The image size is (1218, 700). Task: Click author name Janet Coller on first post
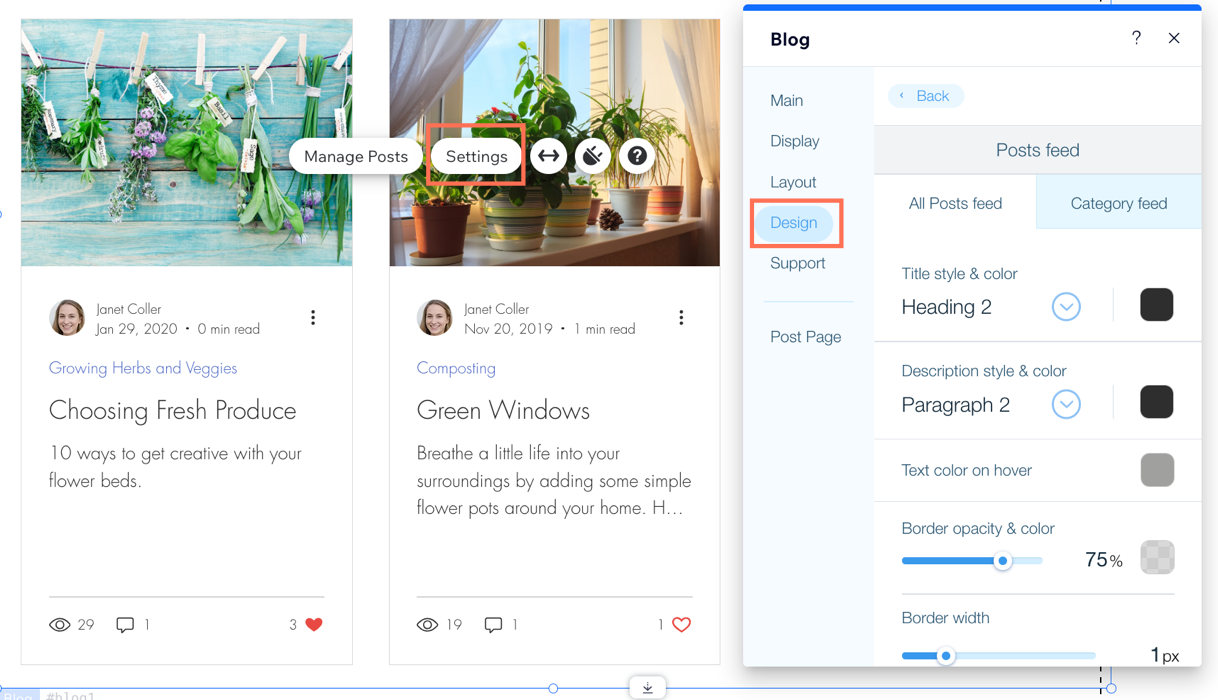pos(128,309)
